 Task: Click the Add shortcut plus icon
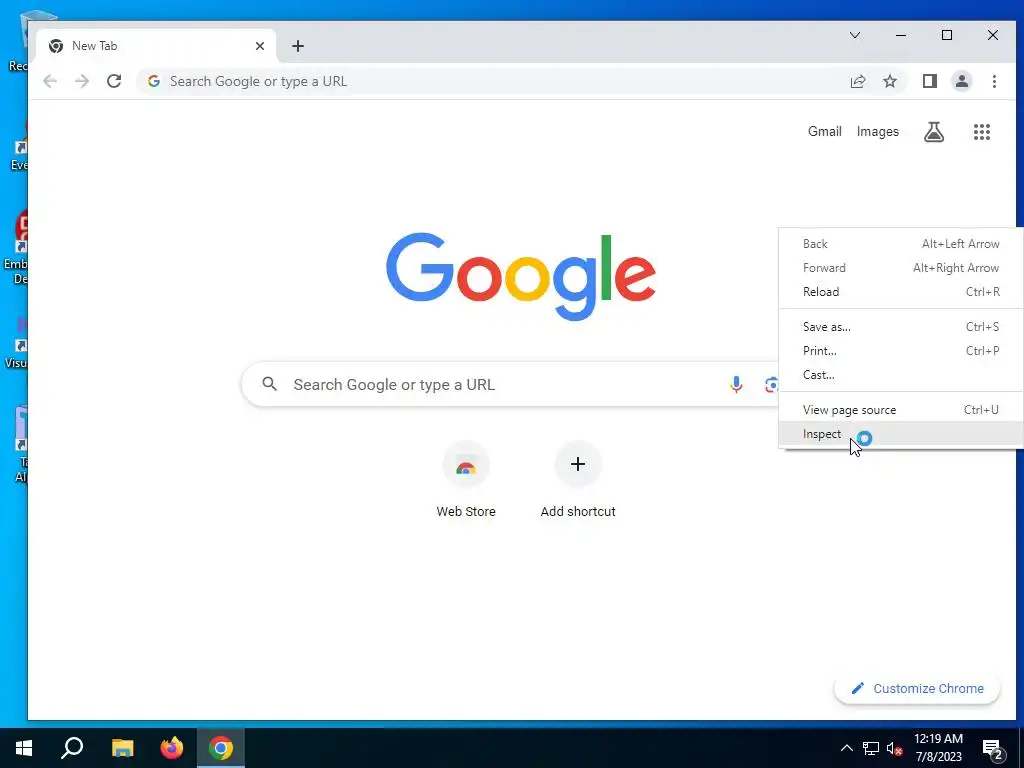[578, 464]
